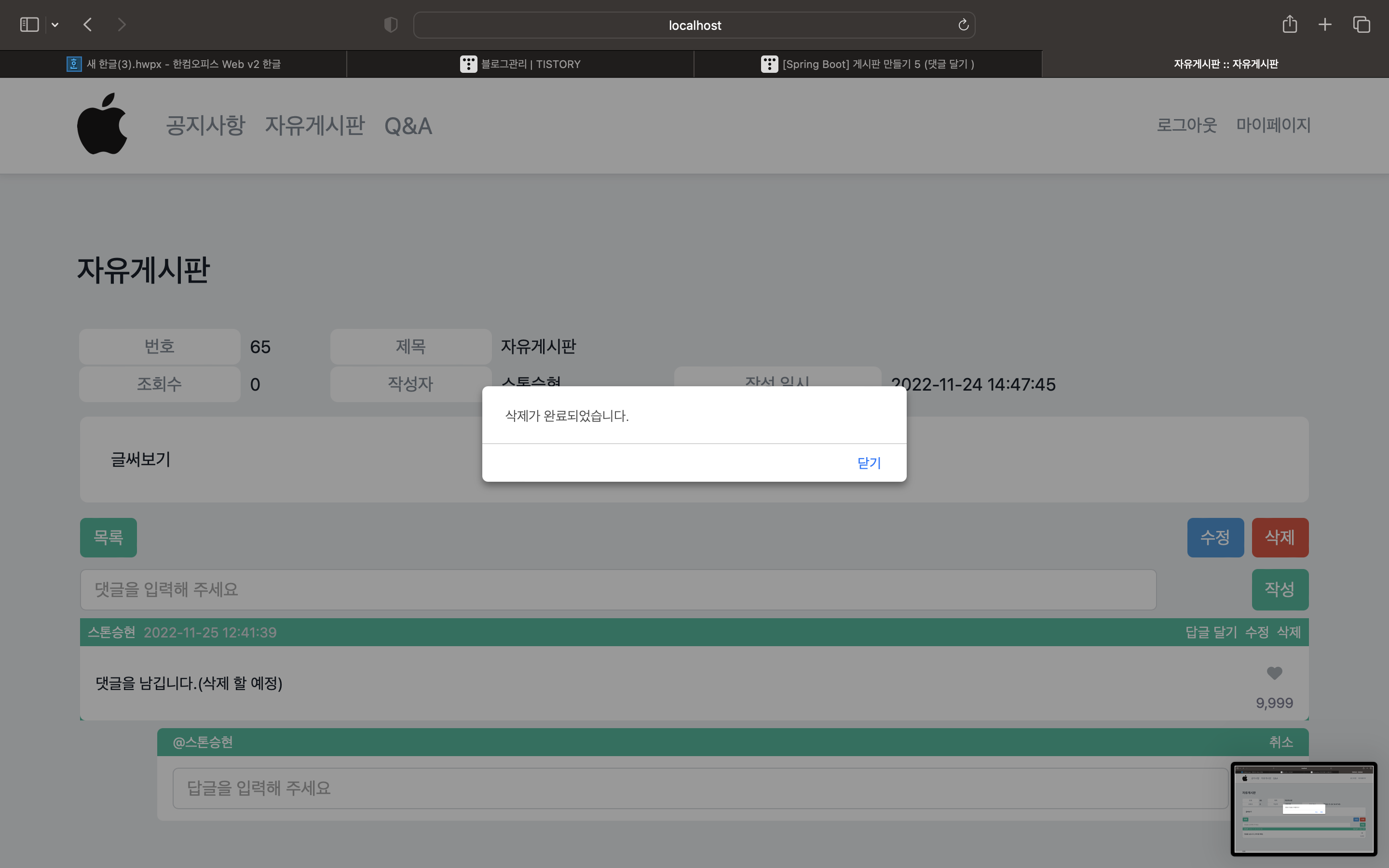
Task: Switch to the 블로그관리 TISTORY tab
Action: click(520, 64)
